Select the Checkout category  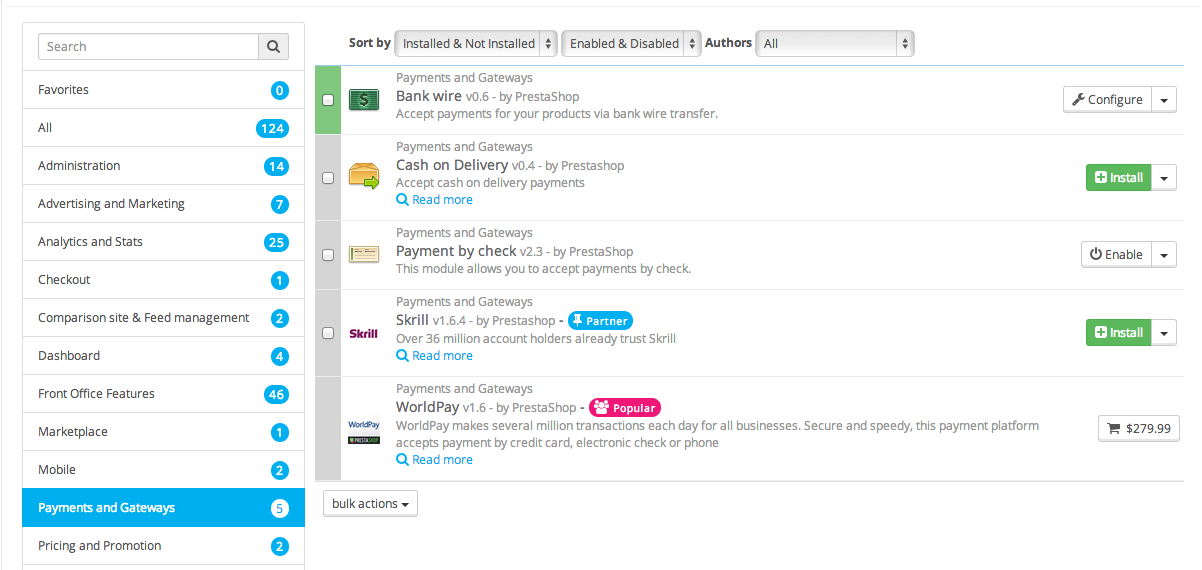[163, 280]
